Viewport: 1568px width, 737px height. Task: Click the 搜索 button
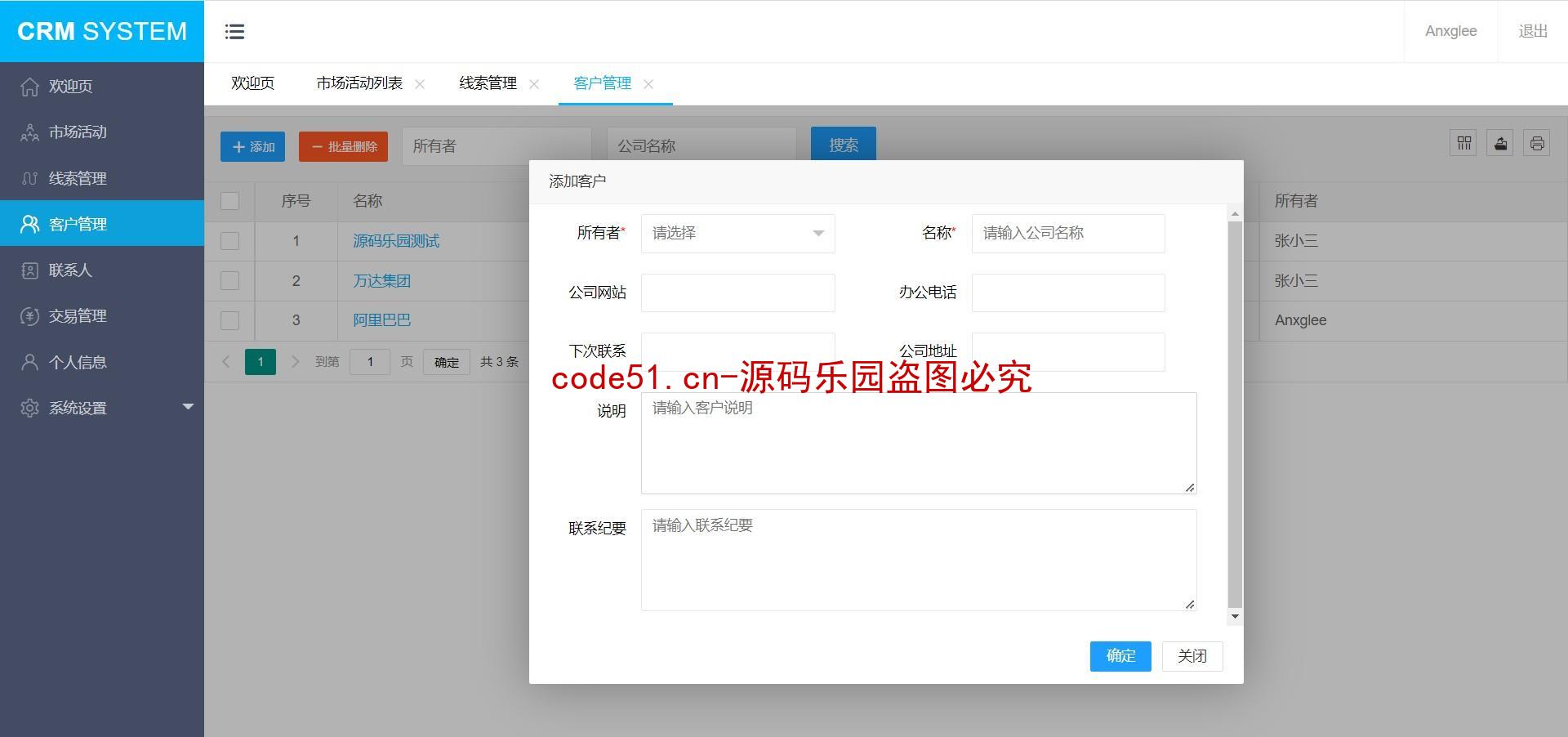coord(844,144)
